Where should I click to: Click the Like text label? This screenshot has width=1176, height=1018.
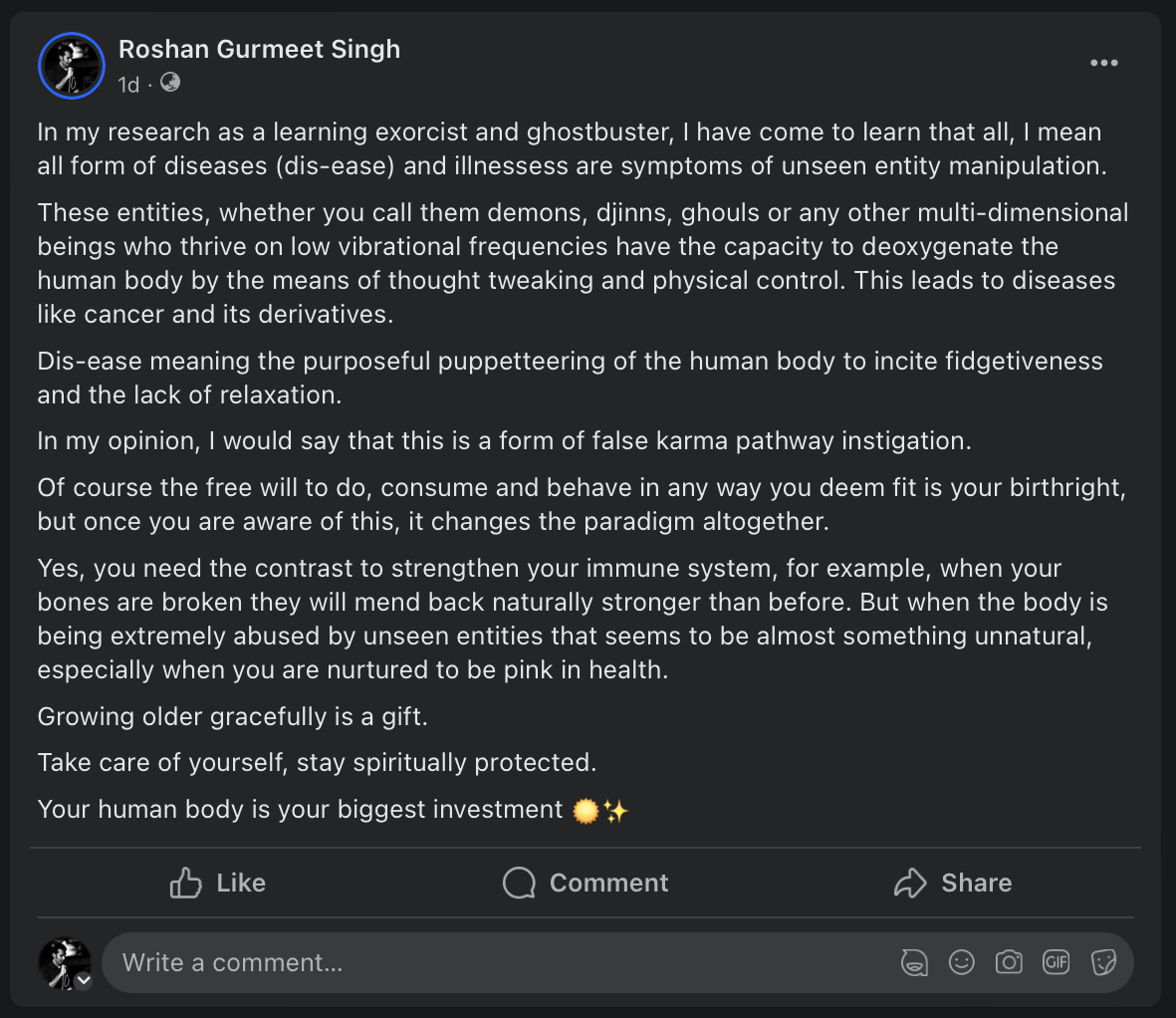[x=241, y=883]
